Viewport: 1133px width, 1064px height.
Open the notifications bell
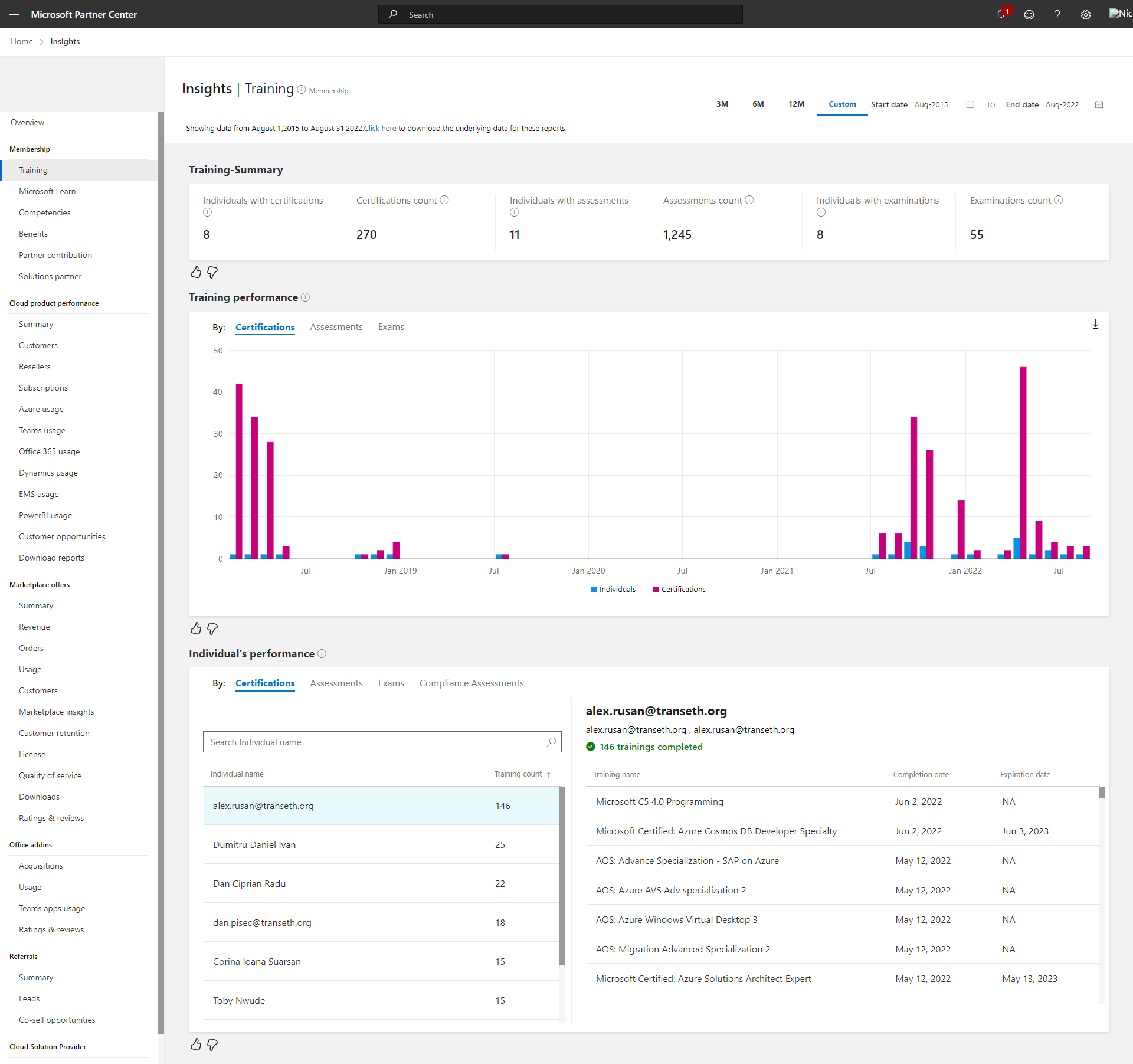click(x=1001, y=14)
